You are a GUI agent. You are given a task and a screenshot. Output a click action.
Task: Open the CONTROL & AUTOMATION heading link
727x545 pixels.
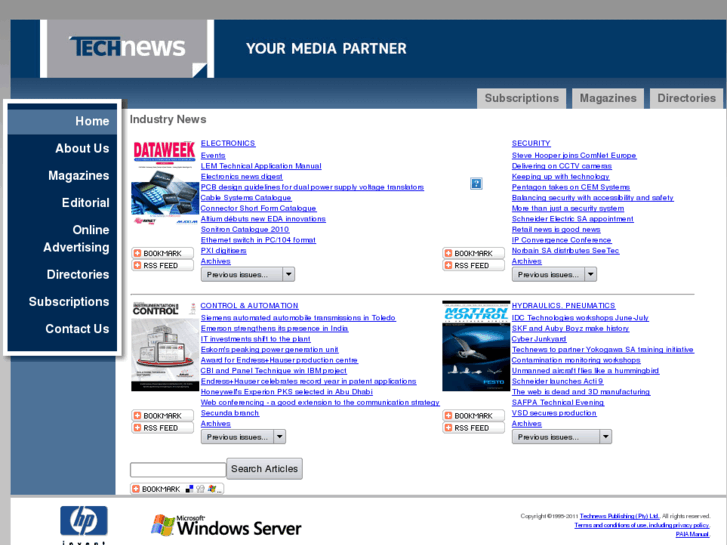249,306
